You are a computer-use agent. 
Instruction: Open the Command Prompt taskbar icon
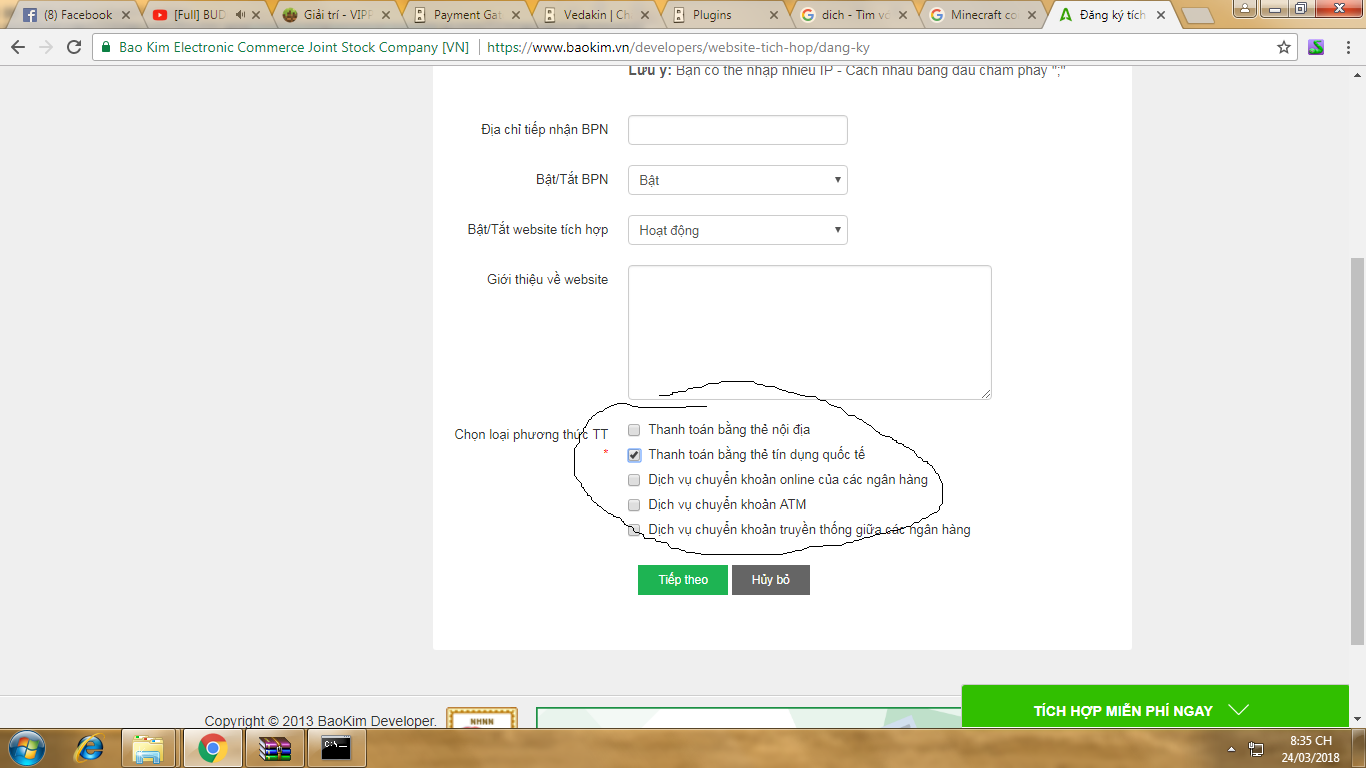click(337, 748)
